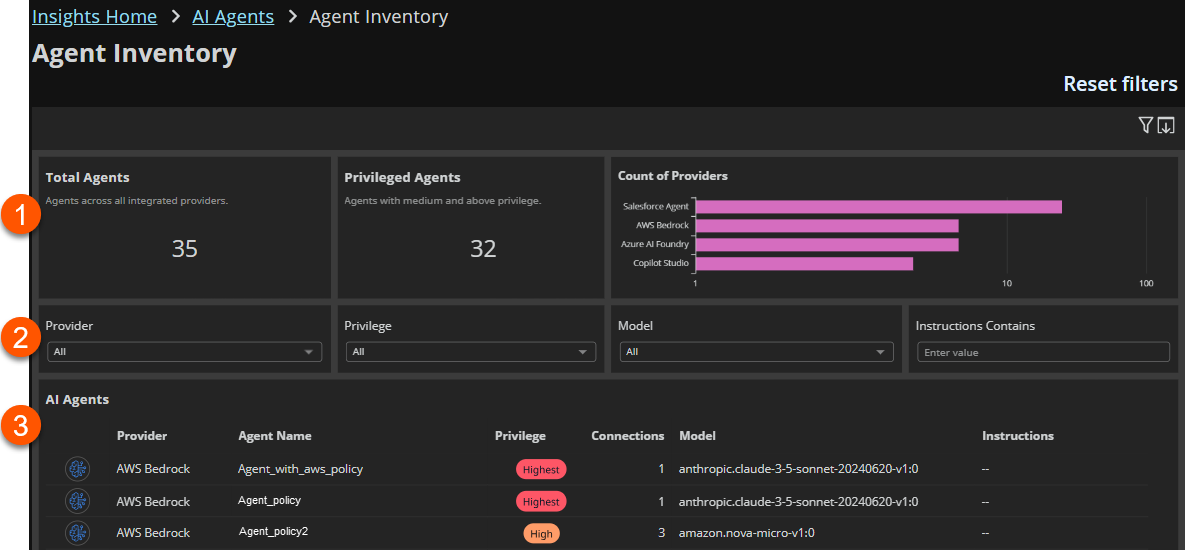Click the Highest badge for Agent_with_aws_policy
Screen dimensions: 1185x550
point(541,469)
